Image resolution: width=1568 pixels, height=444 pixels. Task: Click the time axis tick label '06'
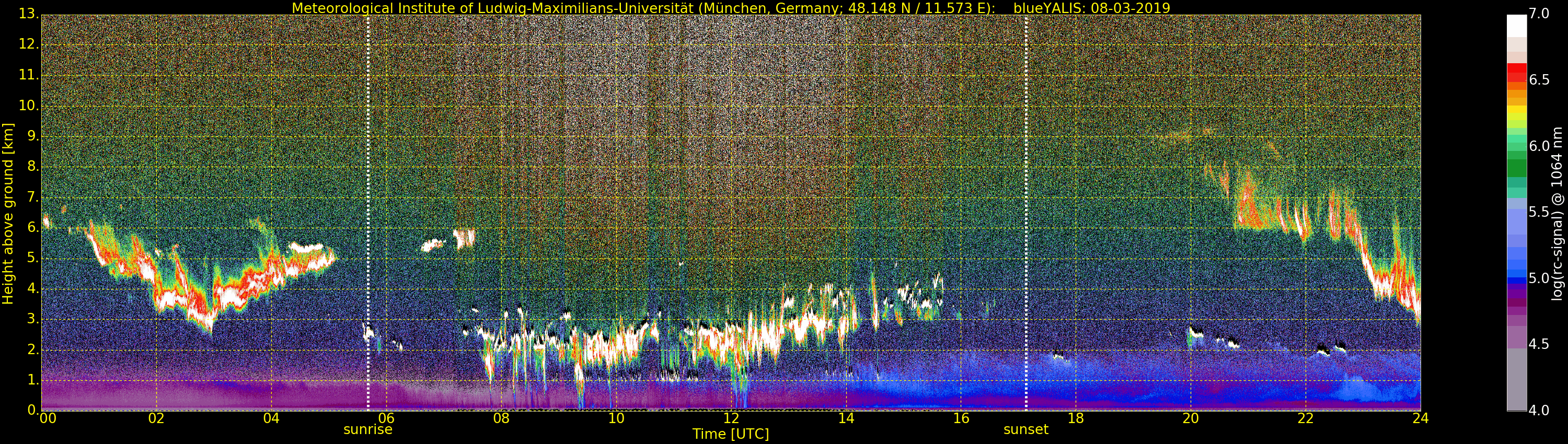click(386, 418)
